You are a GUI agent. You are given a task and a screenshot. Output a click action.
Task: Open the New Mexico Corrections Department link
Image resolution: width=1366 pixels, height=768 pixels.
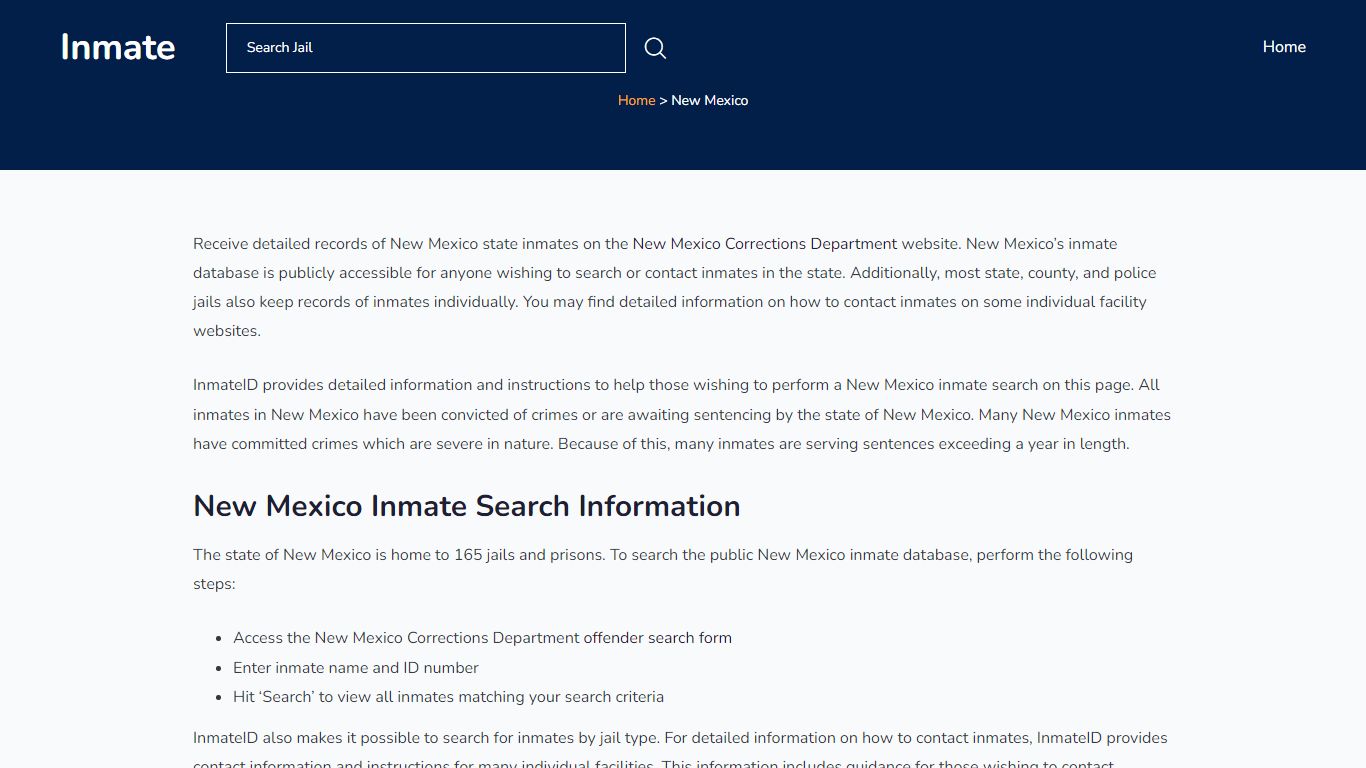[x=765, y=244]
